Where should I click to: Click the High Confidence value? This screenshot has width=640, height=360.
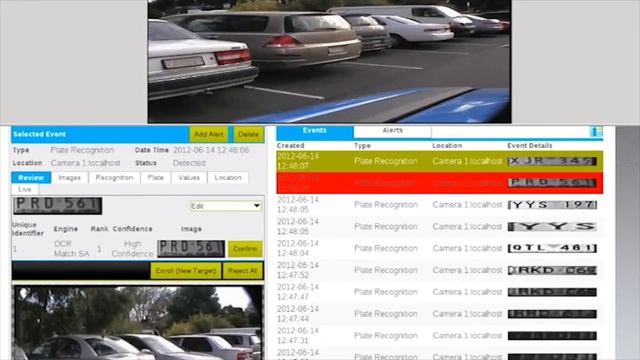(x=132, y=249)
